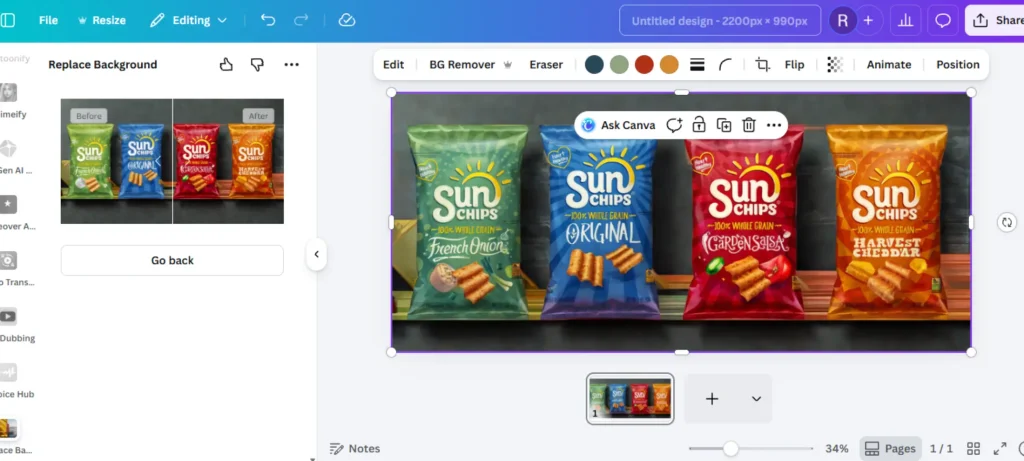Duplicate the image using the copy icon
Screen dimensions: 1024x461
pos(724,125)
